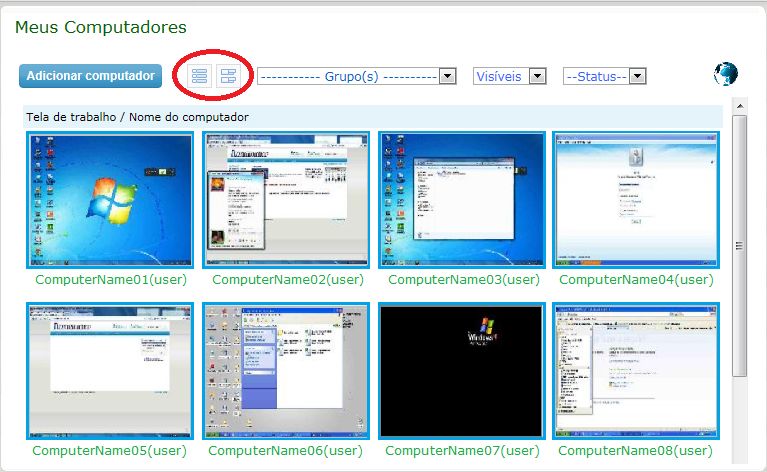
Task: Switch to list view icon
Action: coord(200,76)
